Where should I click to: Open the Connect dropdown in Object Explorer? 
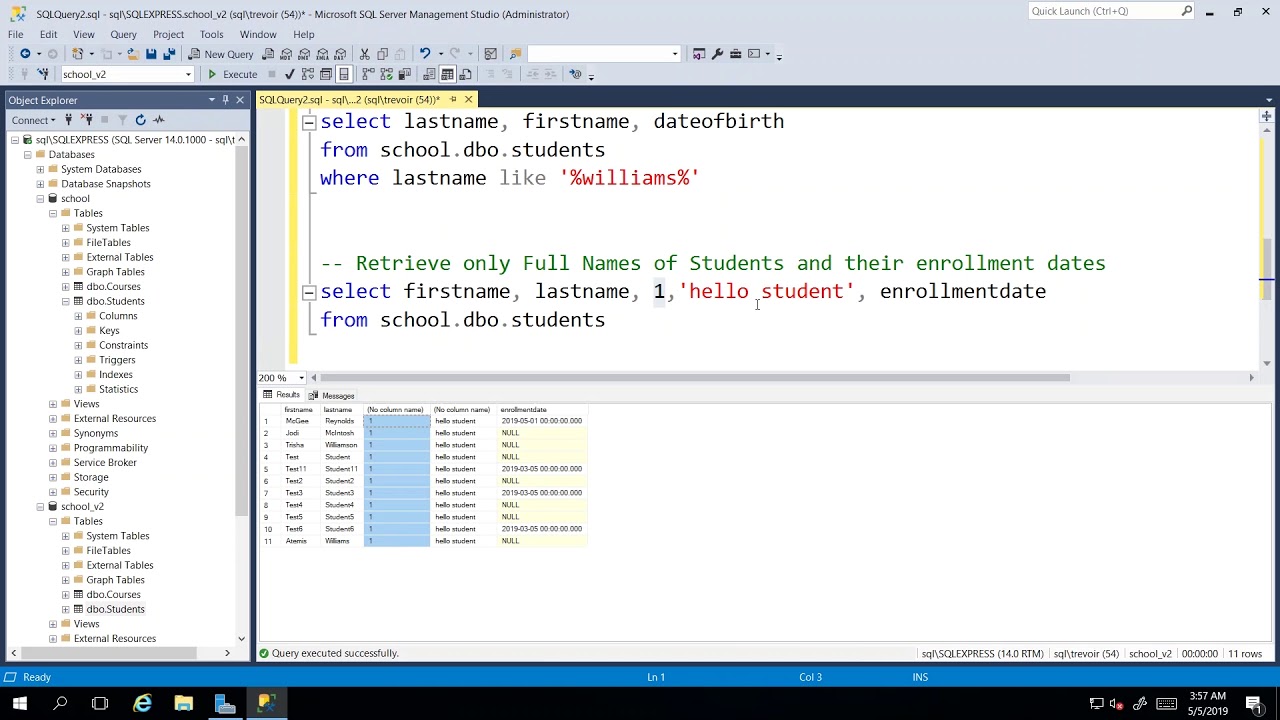(32, 120)
